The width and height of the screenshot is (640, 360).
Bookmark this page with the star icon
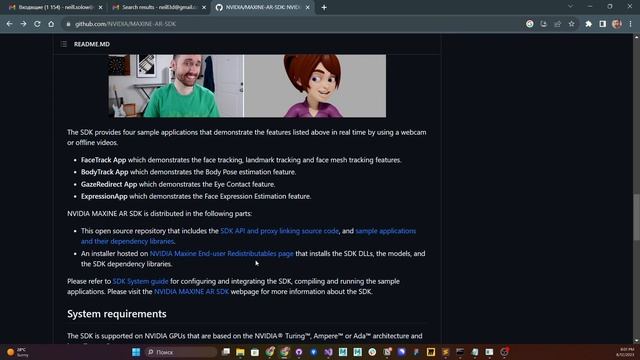click(571, 24)
